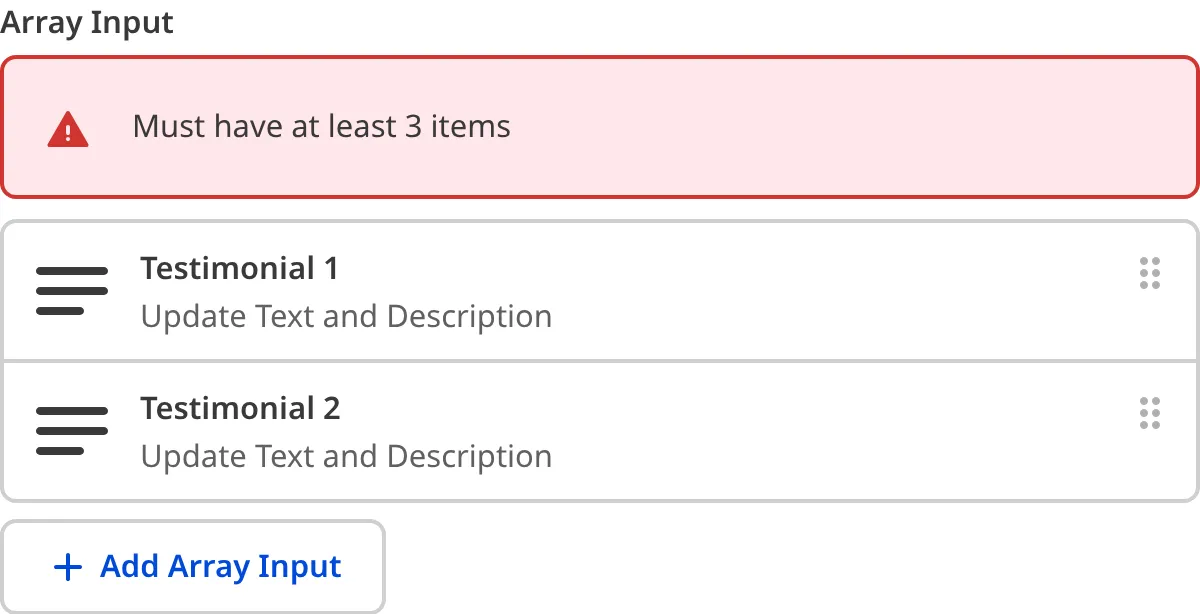Click the plus icon in Add Array Input

(x=67, y=566)
